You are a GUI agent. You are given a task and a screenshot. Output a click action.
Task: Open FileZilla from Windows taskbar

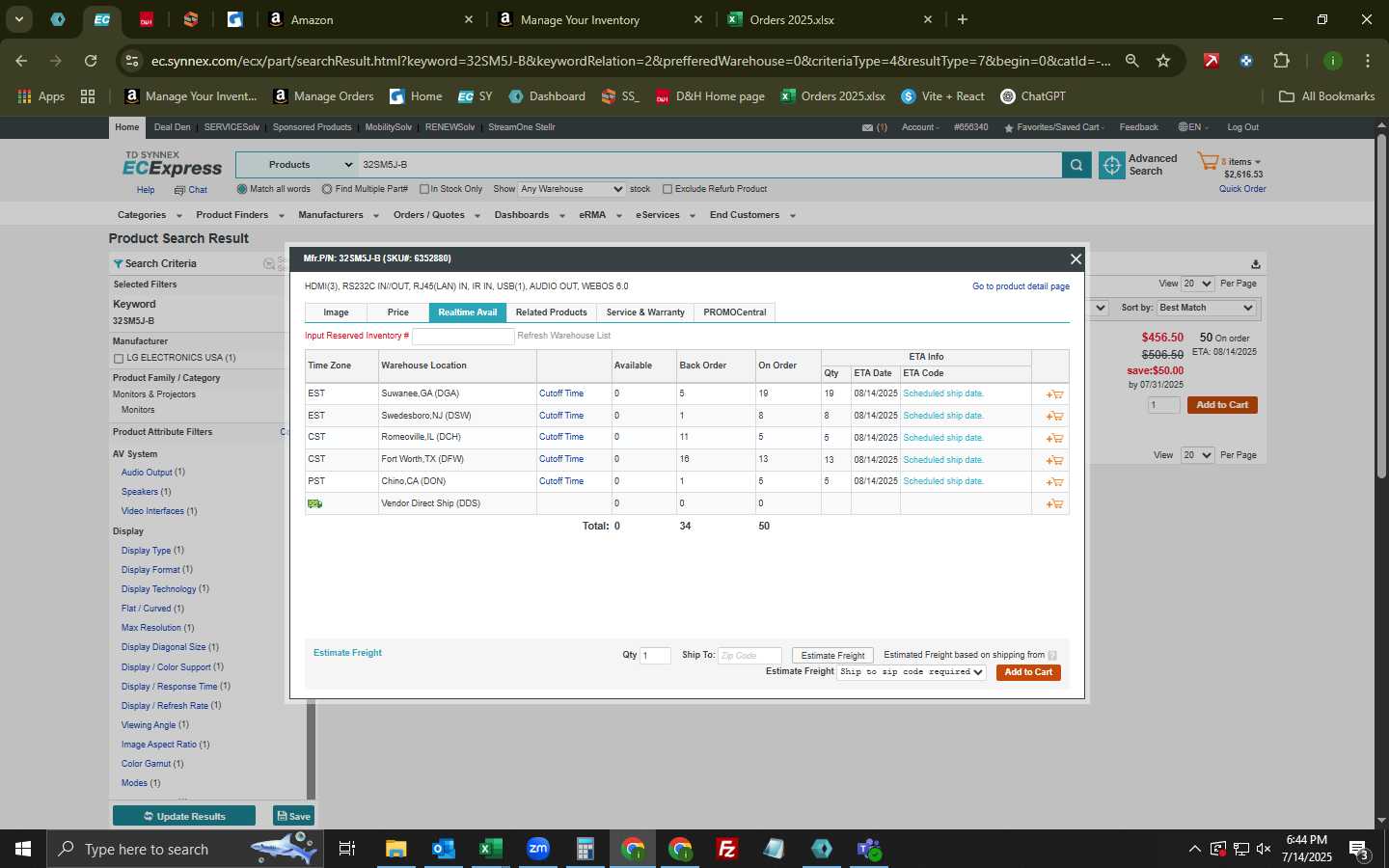click(727, 849)
